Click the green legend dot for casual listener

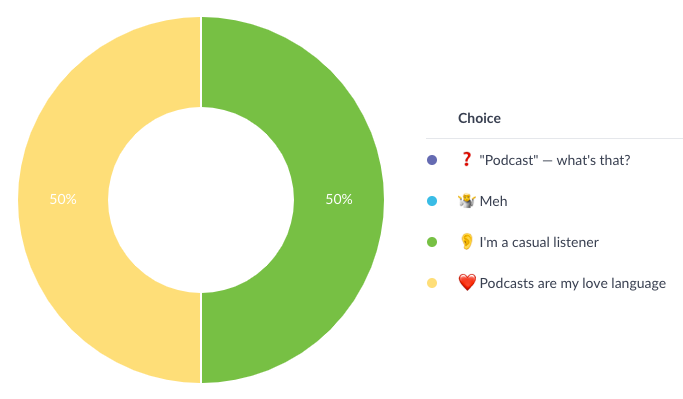pyautogui.click(x=432, y=242)
